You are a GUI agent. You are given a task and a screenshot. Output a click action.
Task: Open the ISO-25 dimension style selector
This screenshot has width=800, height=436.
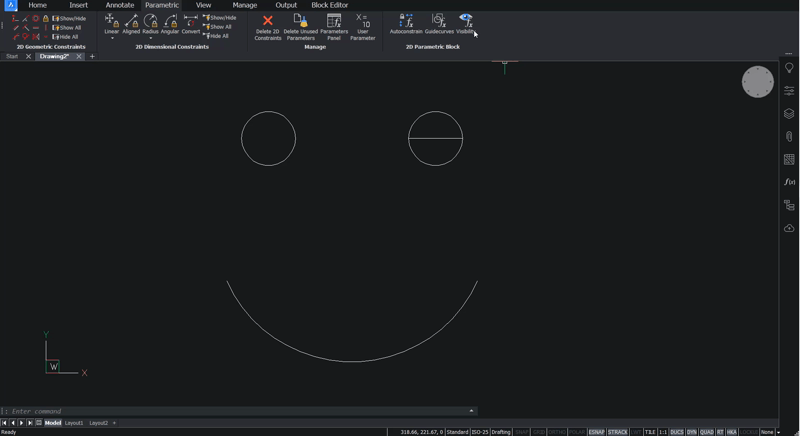(x=480, y=432)
